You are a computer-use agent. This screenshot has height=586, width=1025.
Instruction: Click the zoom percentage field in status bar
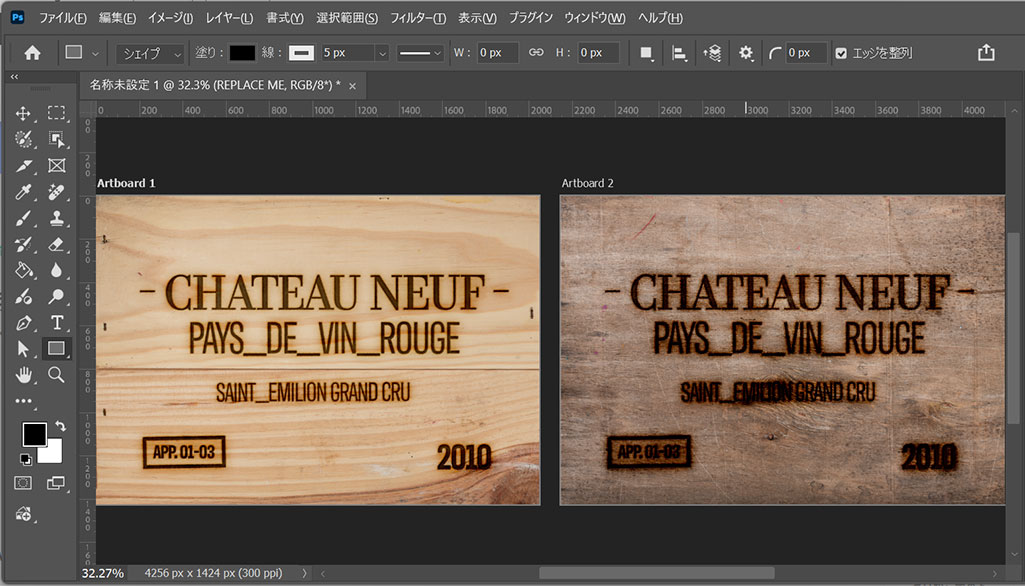(x=103, y=575)
